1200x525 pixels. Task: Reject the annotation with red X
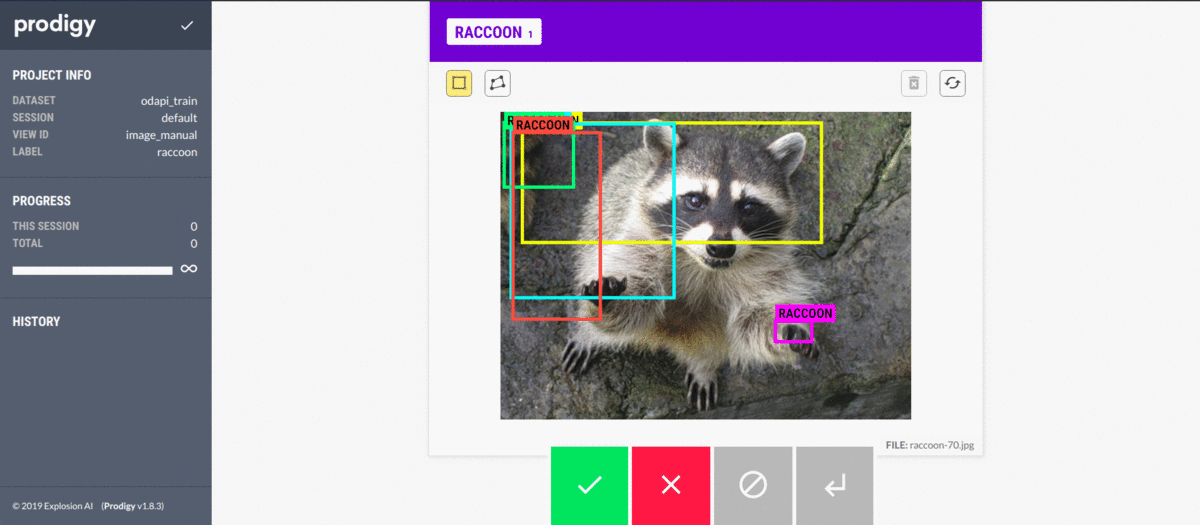(x=671, y=485)
